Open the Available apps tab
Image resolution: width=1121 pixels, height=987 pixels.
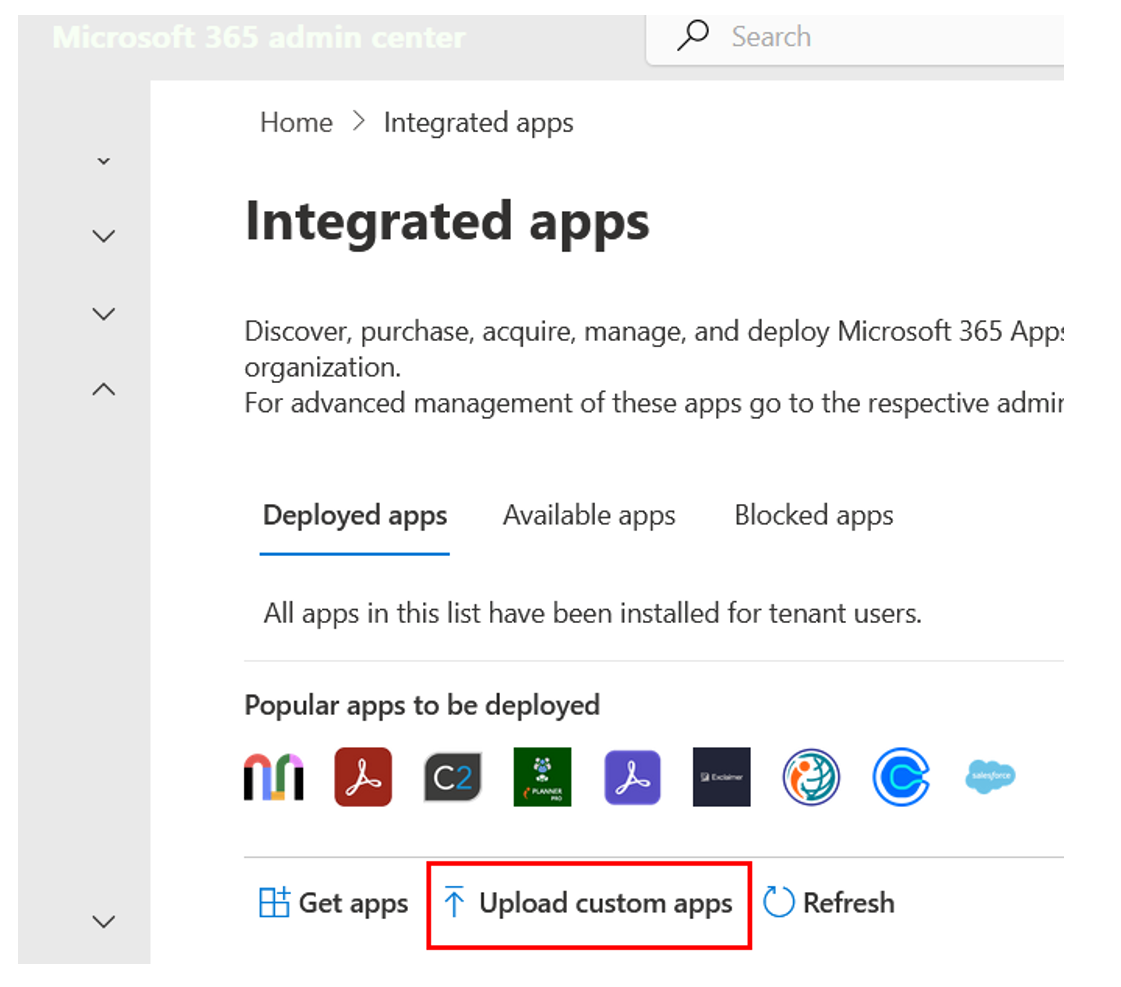(589, 516)
